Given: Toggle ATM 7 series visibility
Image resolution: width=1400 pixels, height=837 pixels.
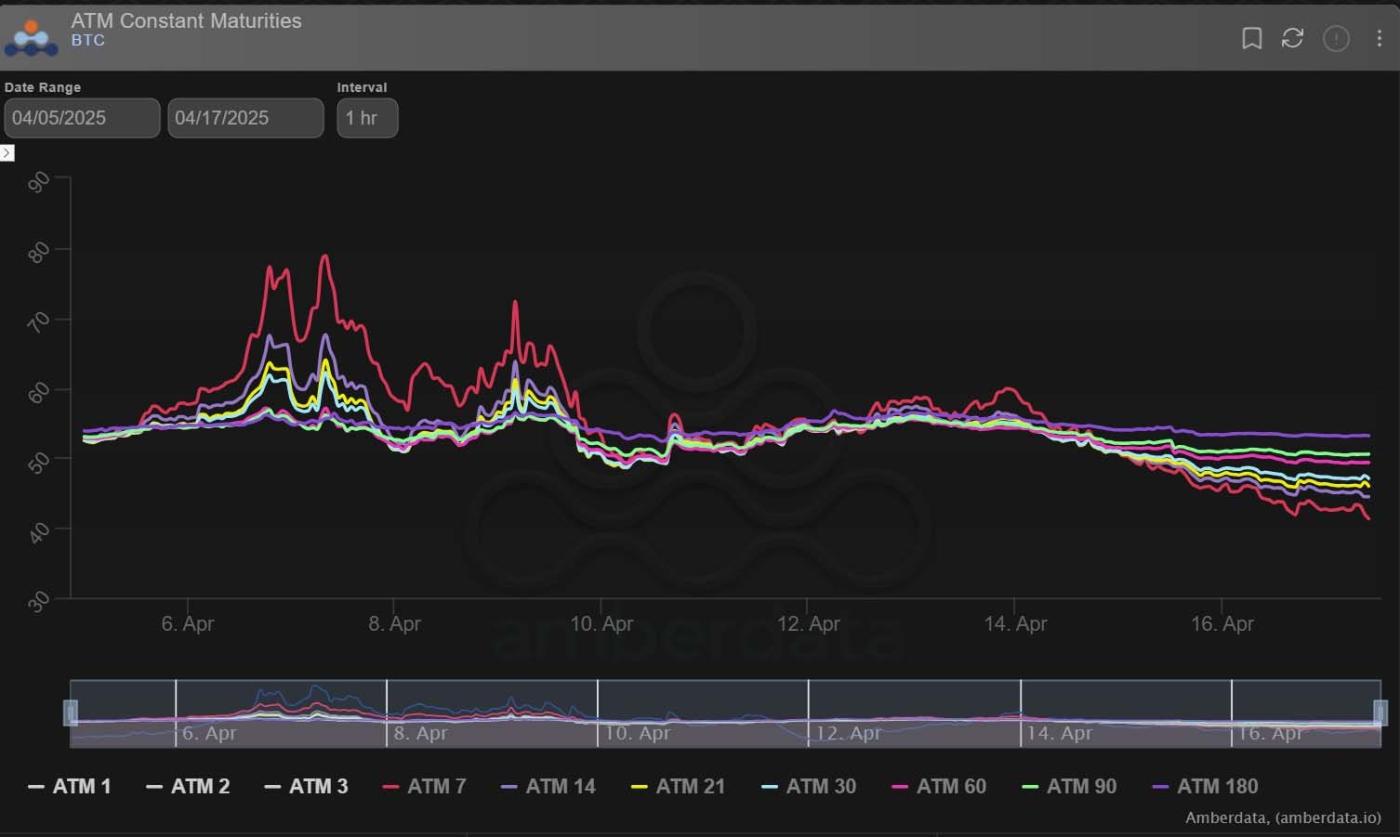Looking at the screenshot, I should pyautogui.click(x=424, y=786).
